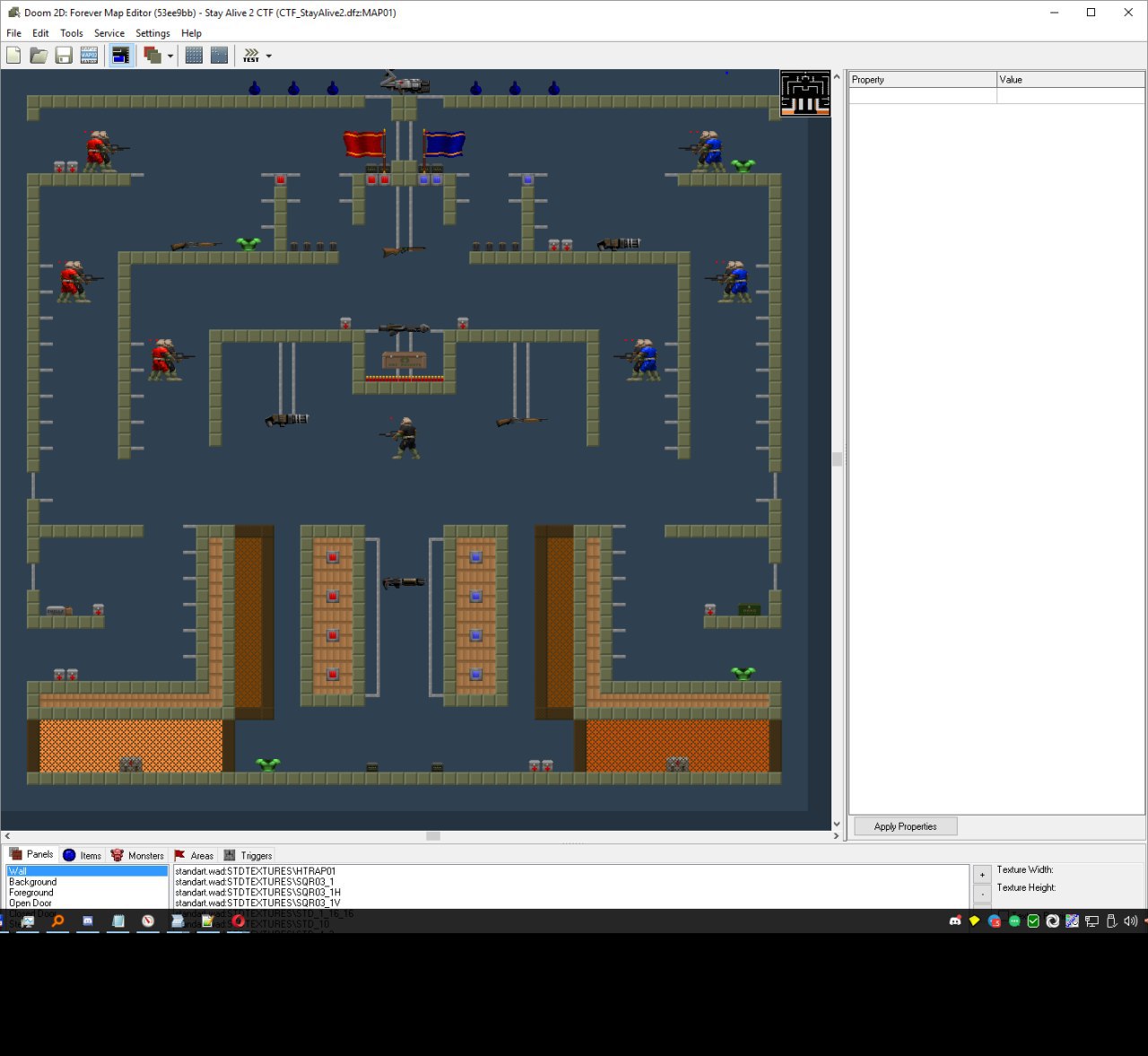Click the horizontal scrollbar thumb of map view
The image size is (1148, 1056).
coord(433,836)
